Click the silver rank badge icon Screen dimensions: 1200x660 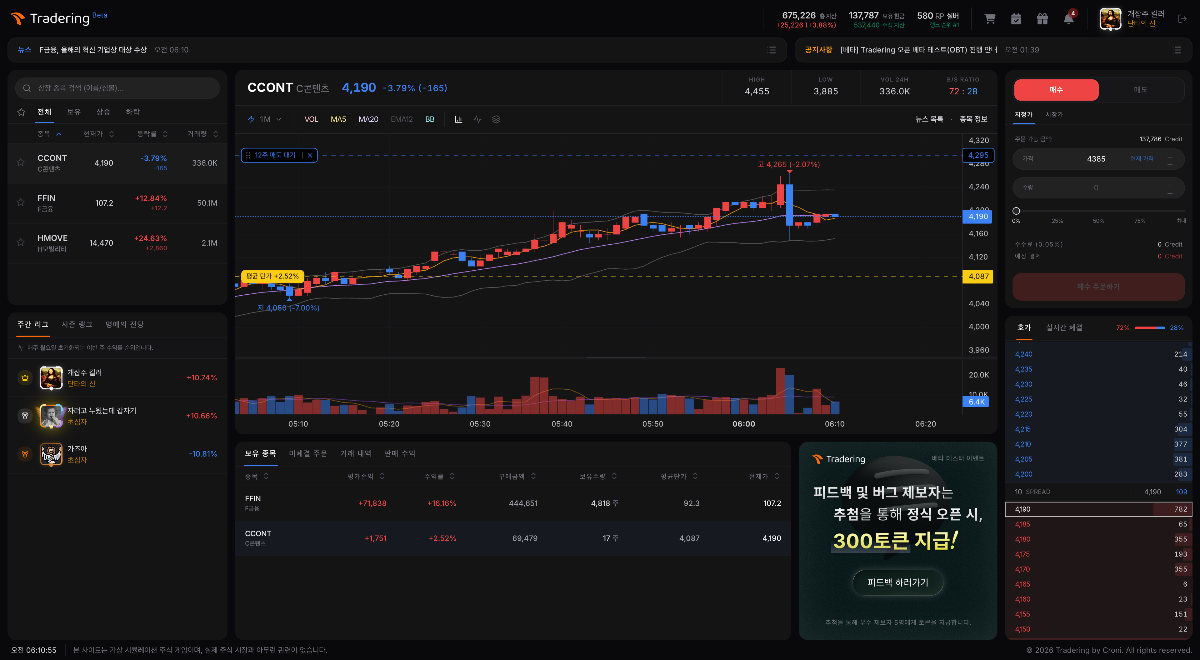pyautogui.click(x=24, y=415)
